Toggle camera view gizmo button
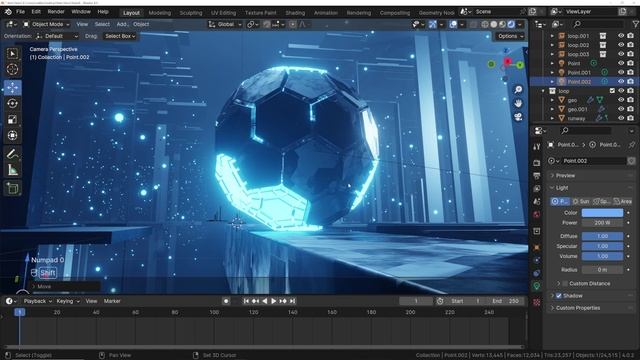Viewport: 640px width, 360px height. point(518,117)
